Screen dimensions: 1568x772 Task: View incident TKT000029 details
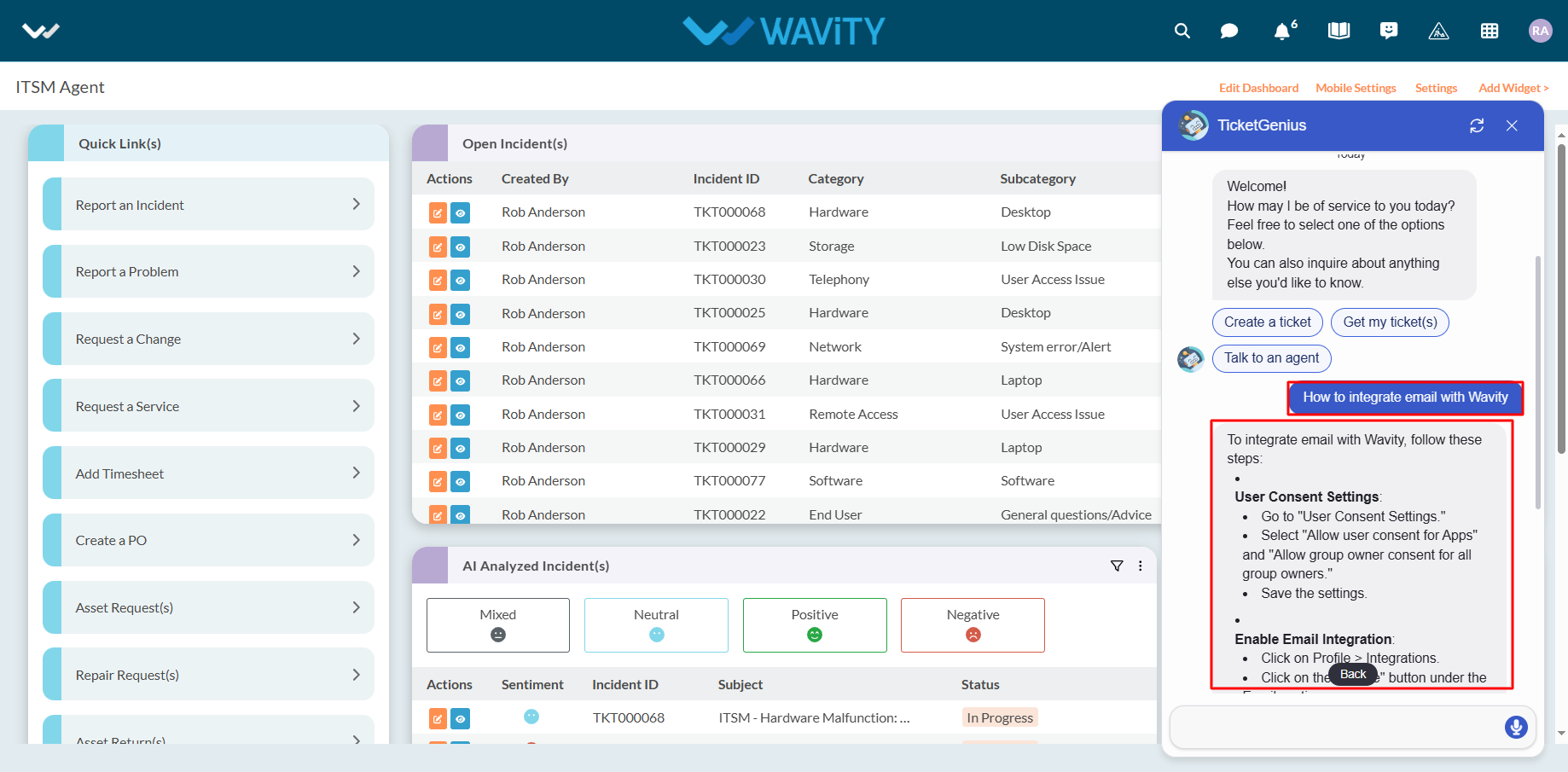(460, 448)
